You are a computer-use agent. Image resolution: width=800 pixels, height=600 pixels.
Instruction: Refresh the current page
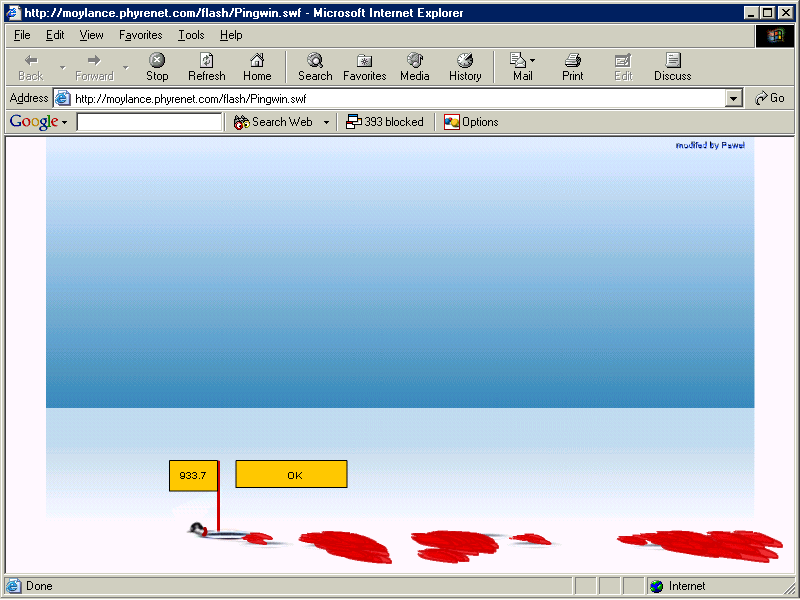click(206, 67)
